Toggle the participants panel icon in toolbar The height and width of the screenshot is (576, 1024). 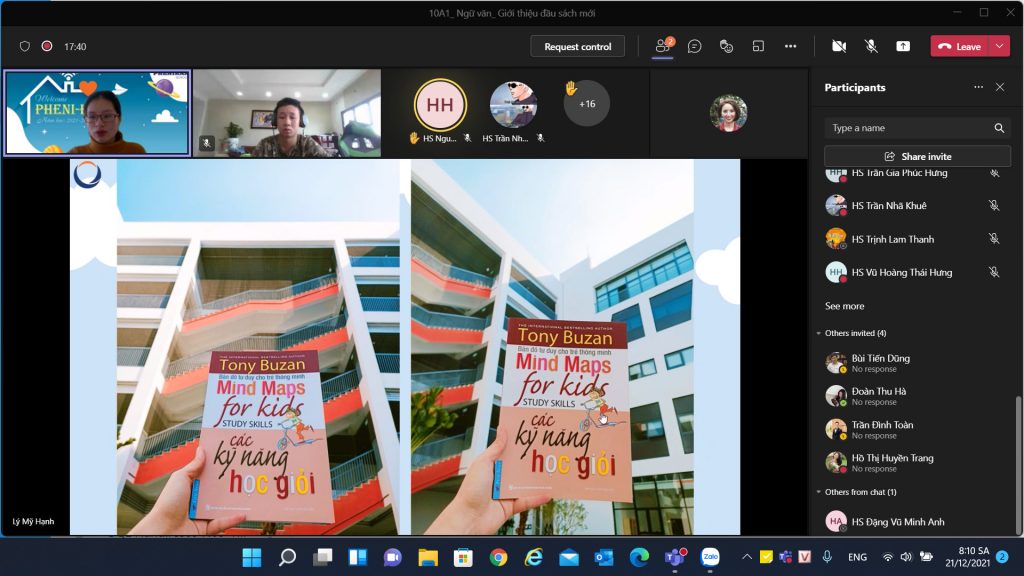click(663, 46)
